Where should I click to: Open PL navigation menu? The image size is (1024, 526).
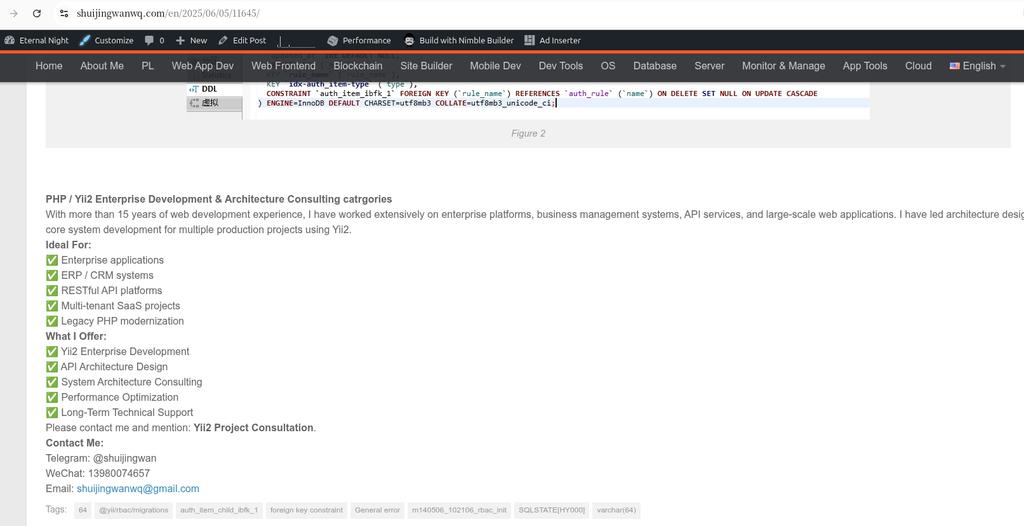[x=148, y=66]
